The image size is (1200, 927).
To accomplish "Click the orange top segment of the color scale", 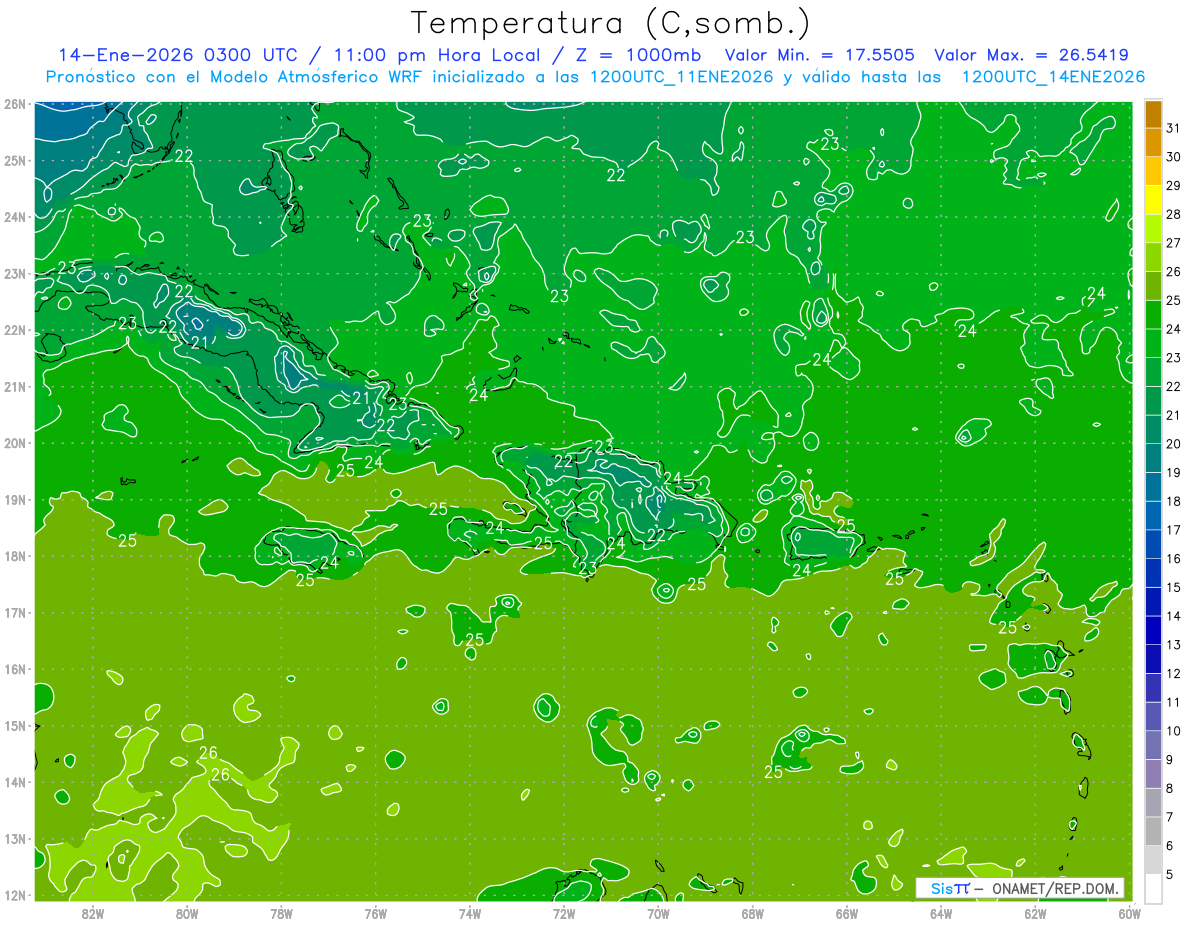I will pyautogui.click(x=1153, y=115).
